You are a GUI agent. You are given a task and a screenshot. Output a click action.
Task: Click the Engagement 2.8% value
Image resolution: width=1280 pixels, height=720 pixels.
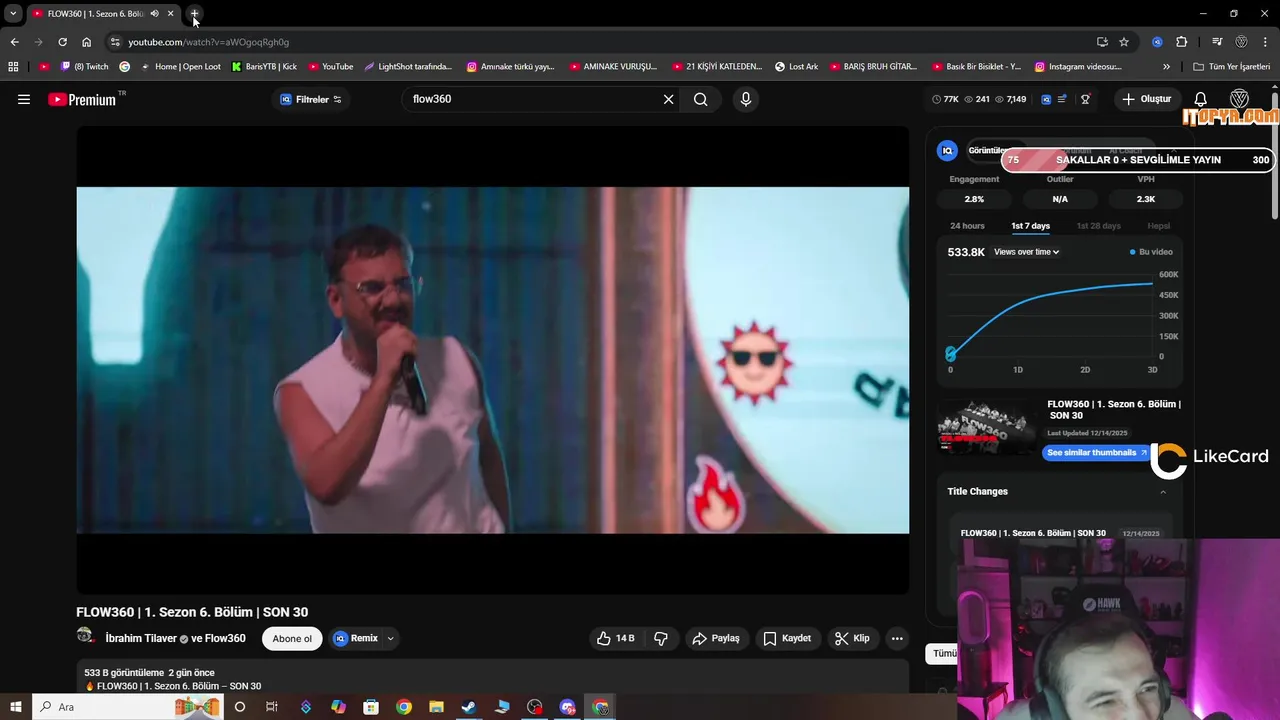click(x=974, y=199)
